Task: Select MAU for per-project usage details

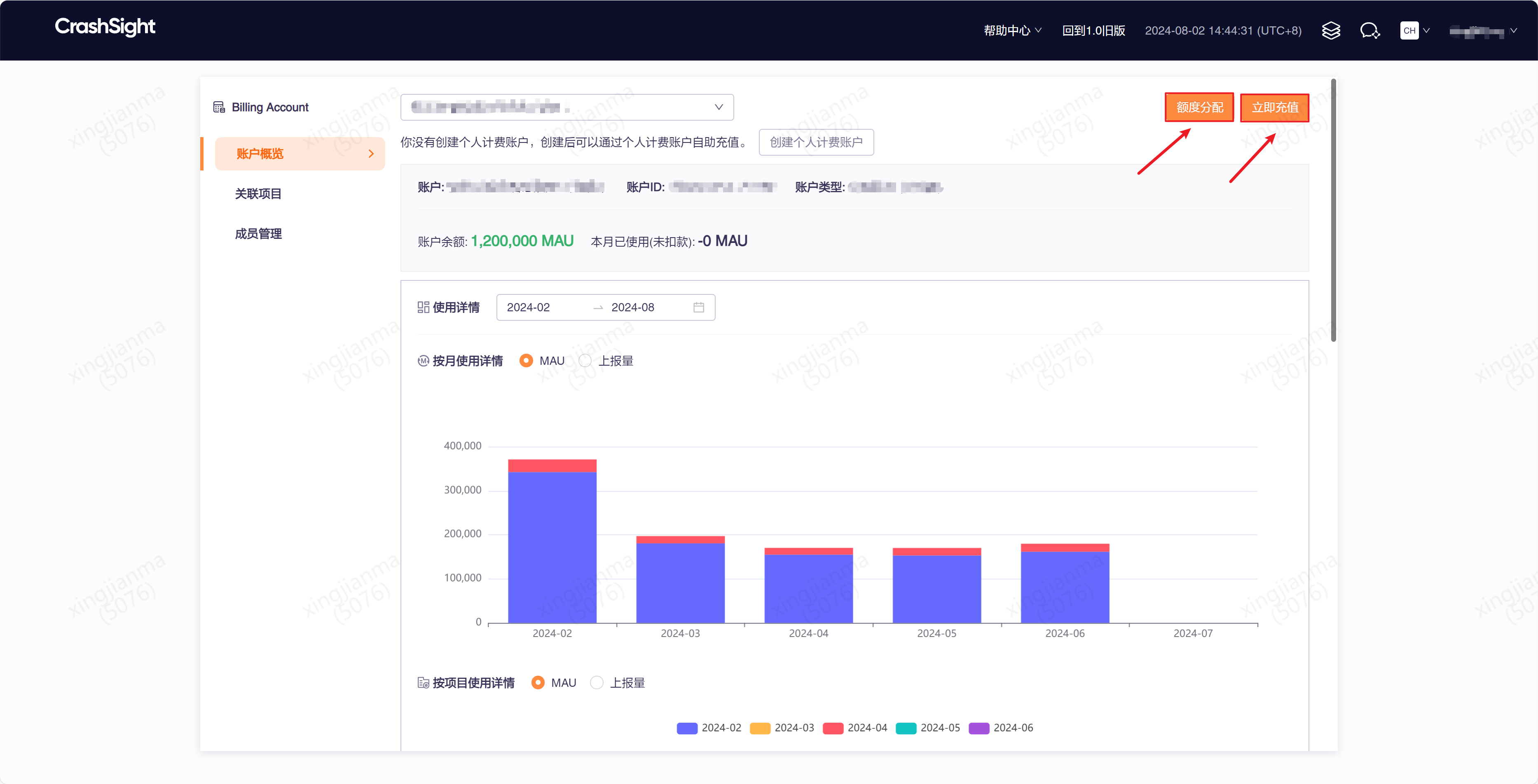Action: [538, 683]
